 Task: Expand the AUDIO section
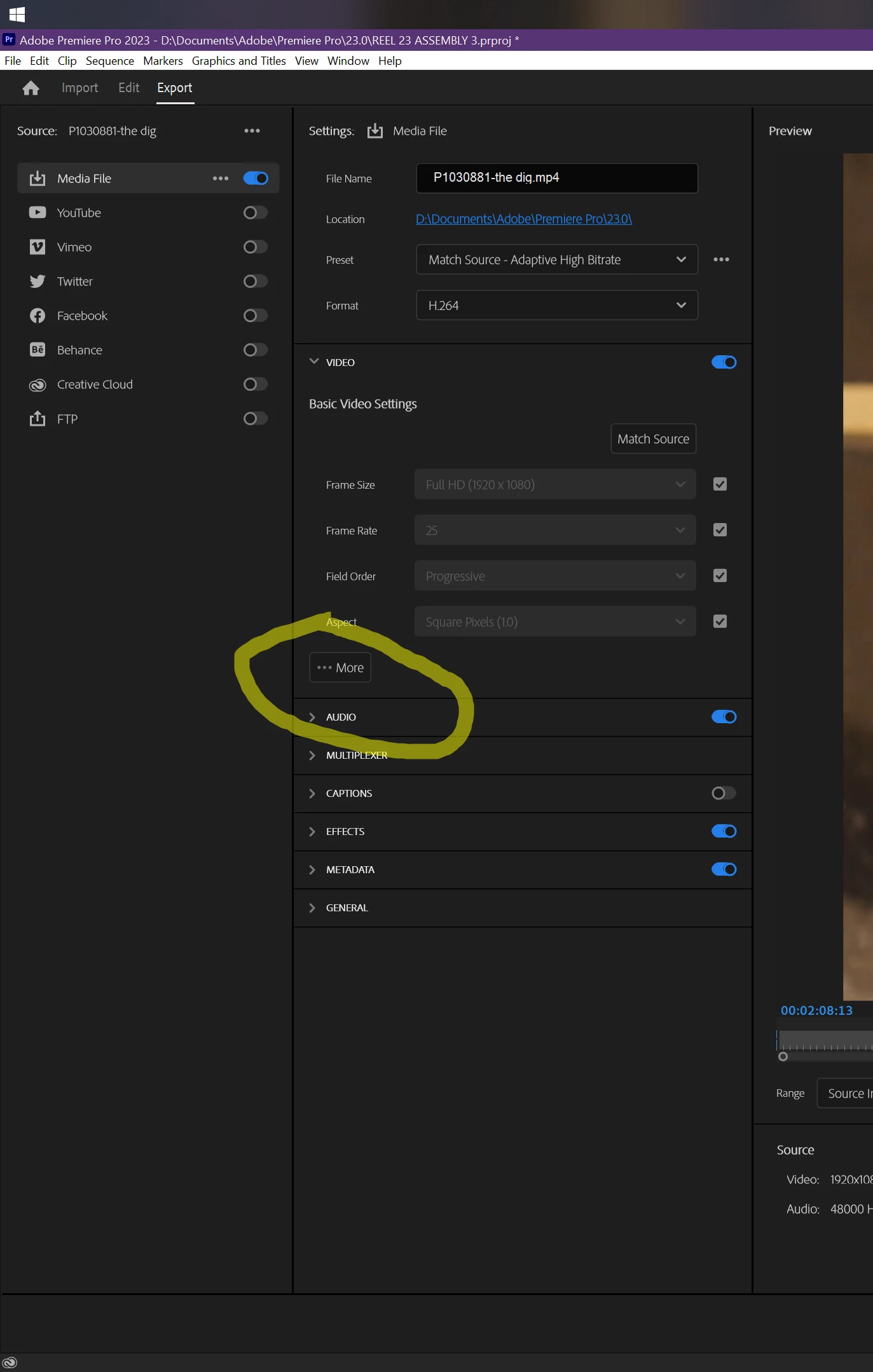(312, 717)
